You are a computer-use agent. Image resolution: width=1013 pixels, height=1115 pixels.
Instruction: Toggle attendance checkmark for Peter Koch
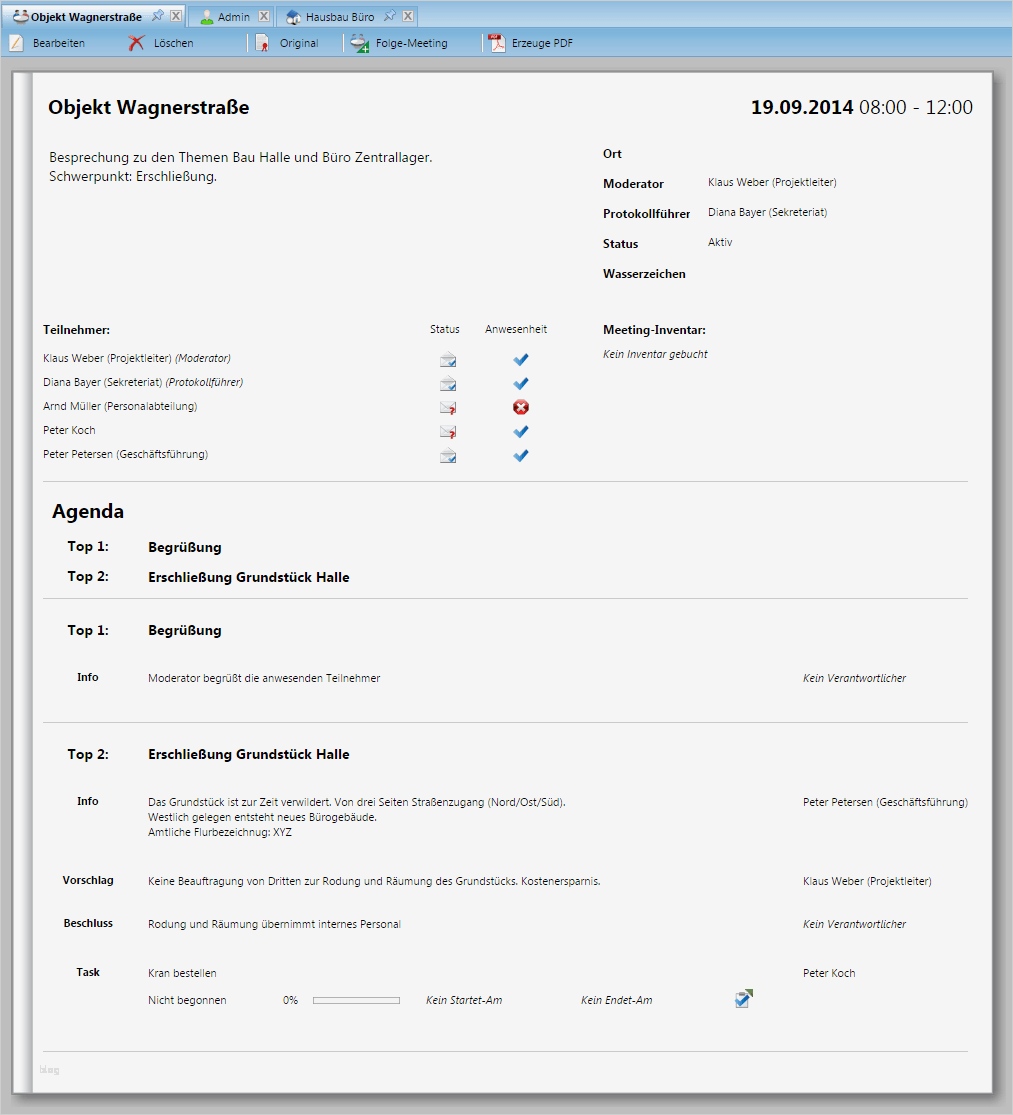click(520, 431)
